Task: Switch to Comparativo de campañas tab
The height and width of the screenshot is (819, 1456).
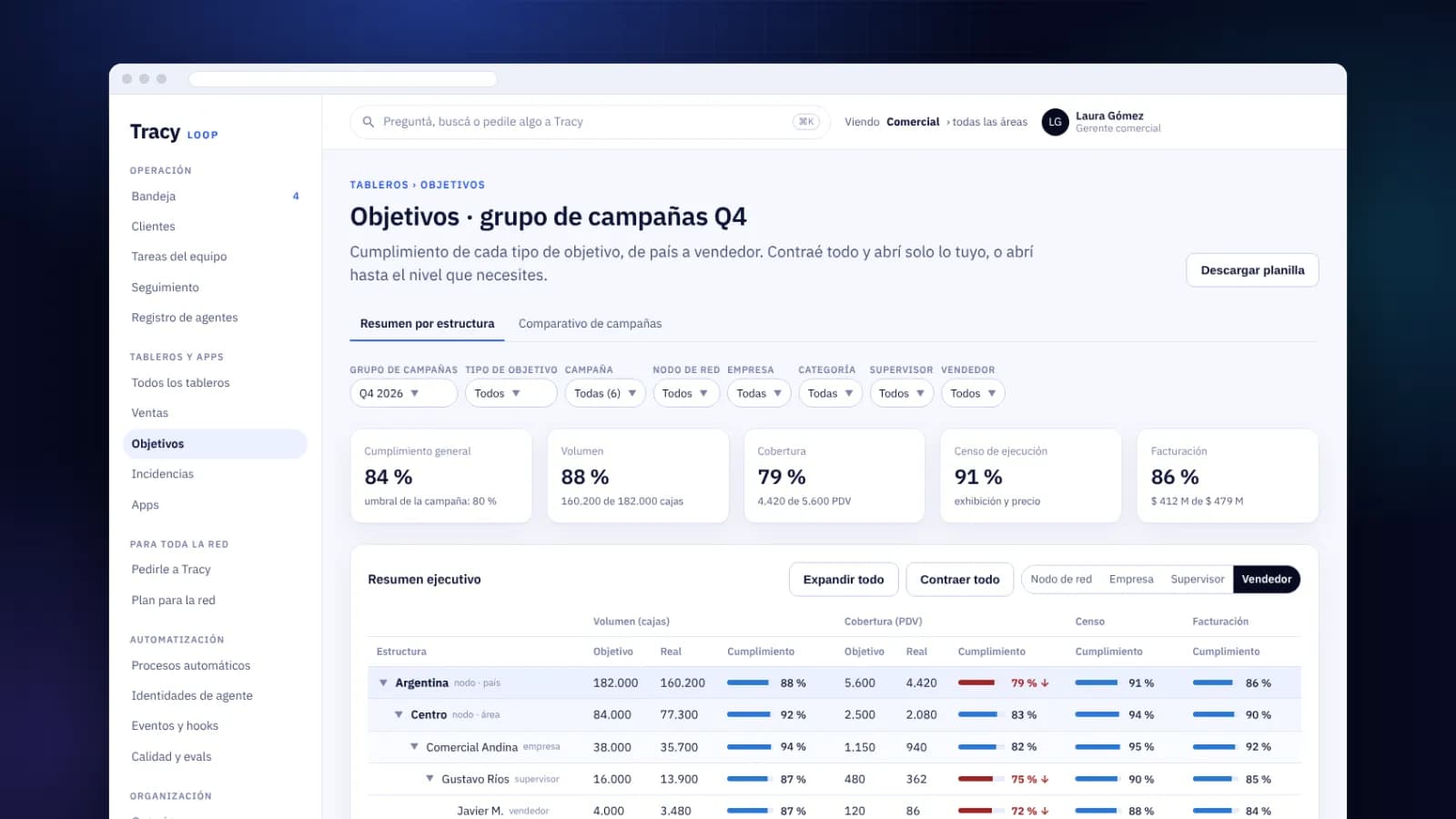Action: tap(590, 324)
